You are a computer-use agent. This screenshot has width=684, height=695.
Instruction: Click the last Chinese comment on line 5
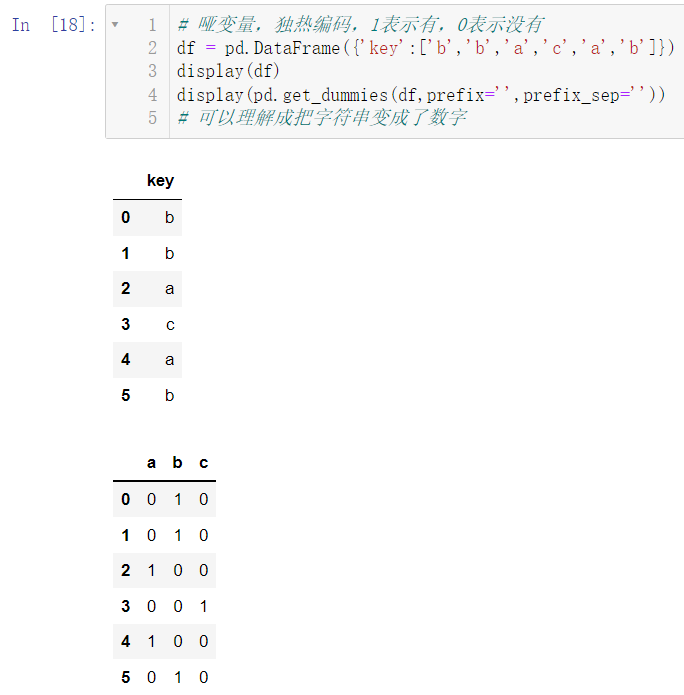tap(322, 118)
